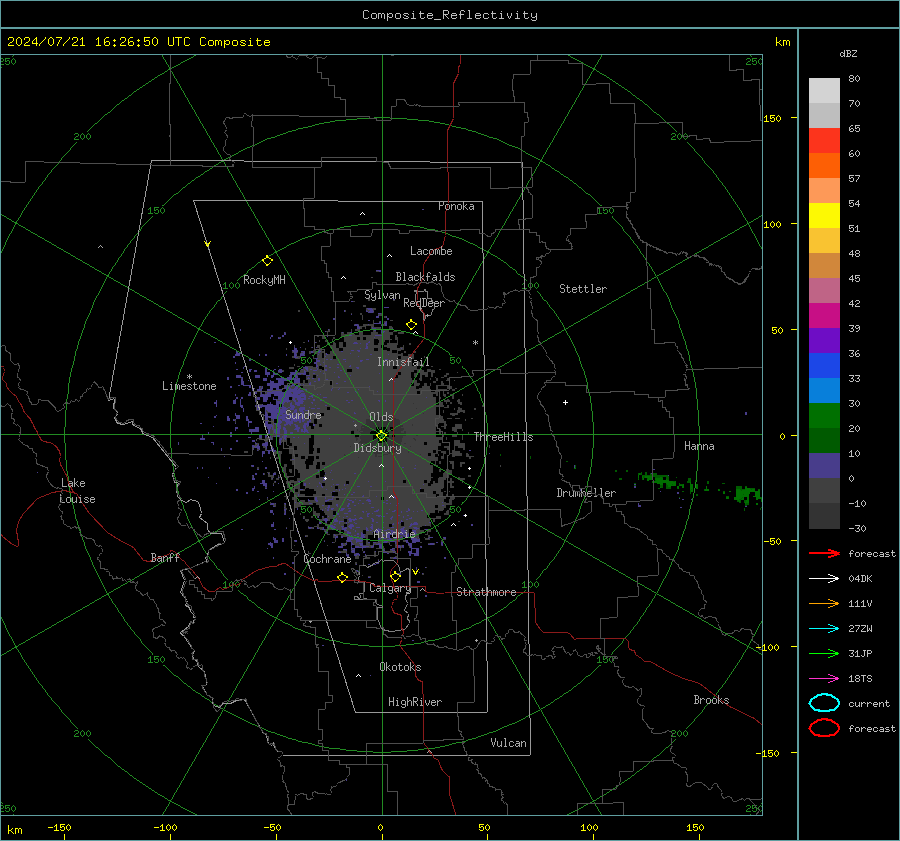Select the magenta 18TS arrow legend icon

click(824, 679)
